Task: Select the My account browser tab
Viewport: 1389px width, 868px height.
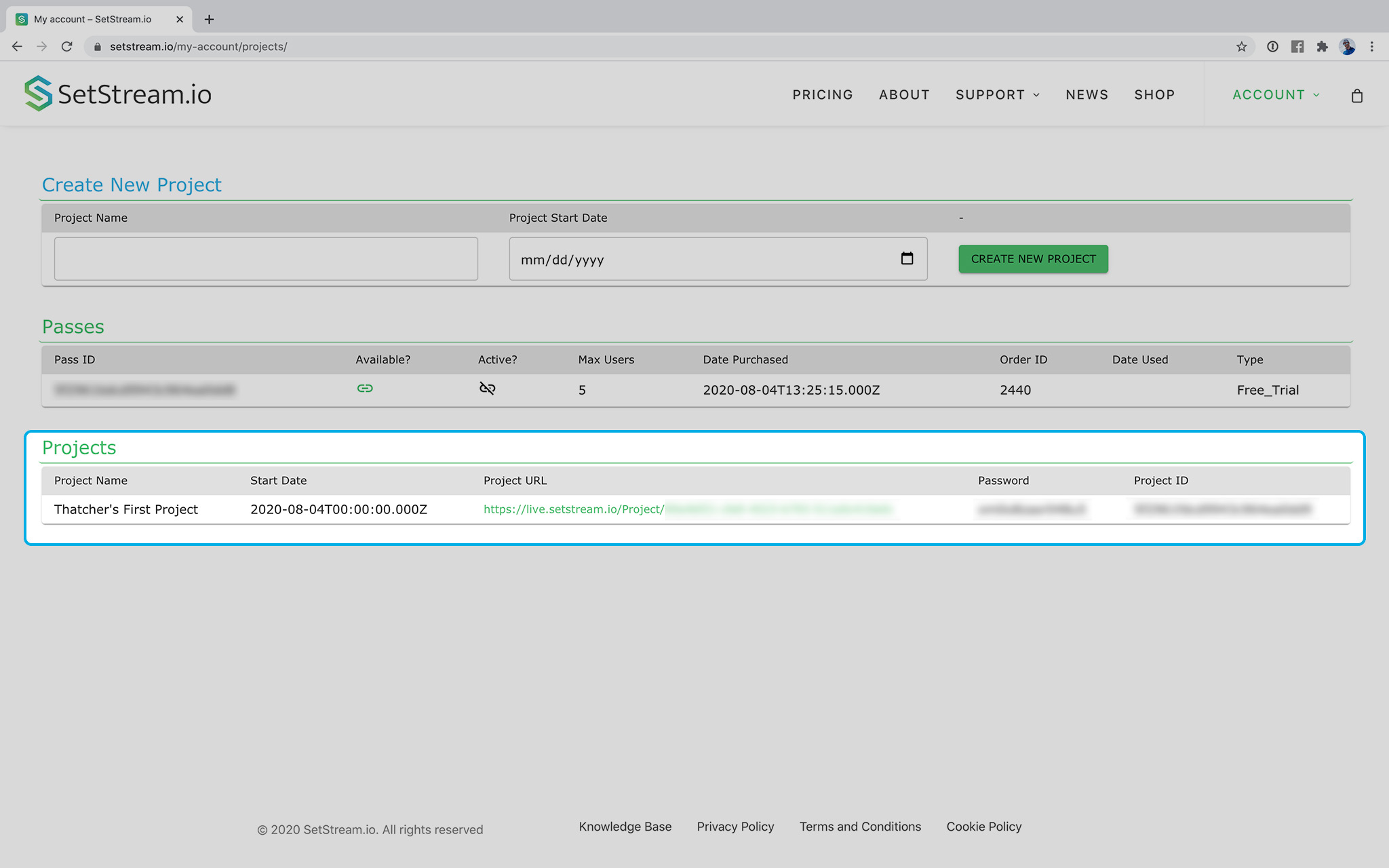Action: [99, 19]
